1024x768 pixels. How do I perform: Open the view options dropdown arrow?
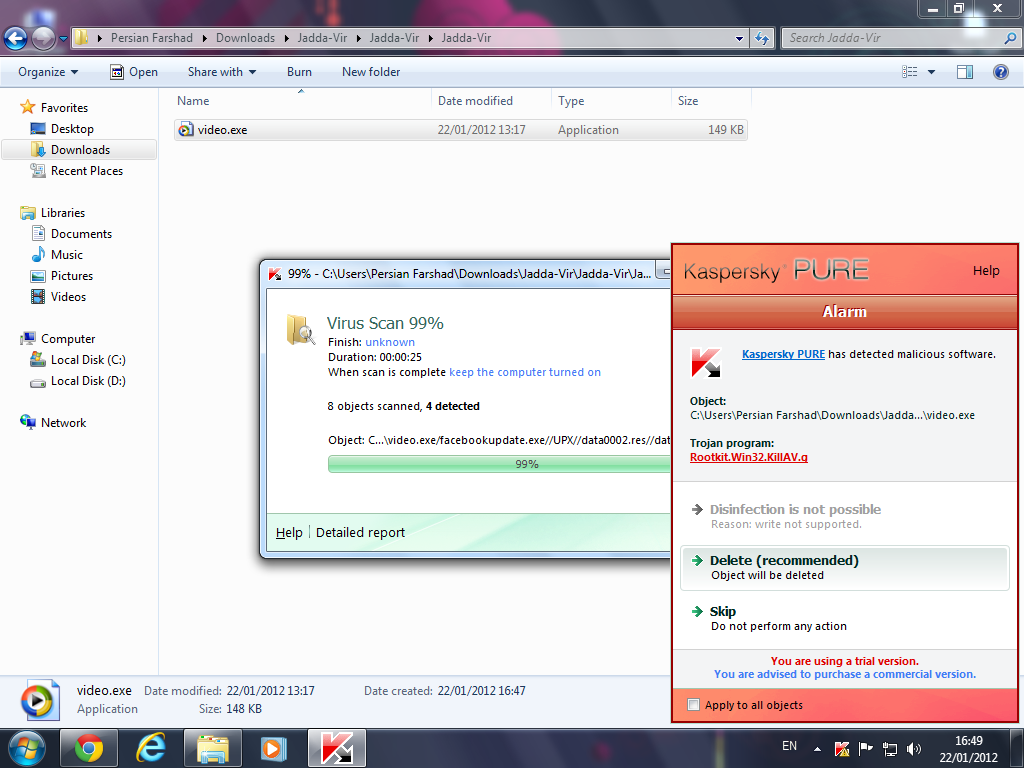tap(931, 72)
